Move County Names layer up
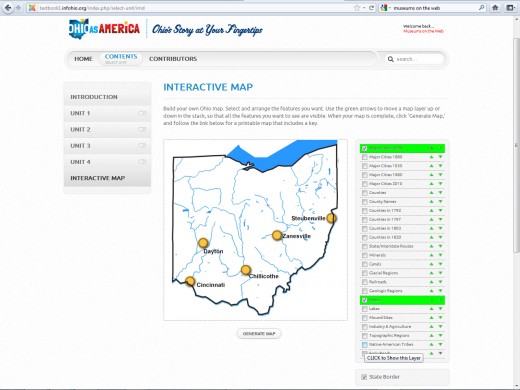 click(431, 202)
